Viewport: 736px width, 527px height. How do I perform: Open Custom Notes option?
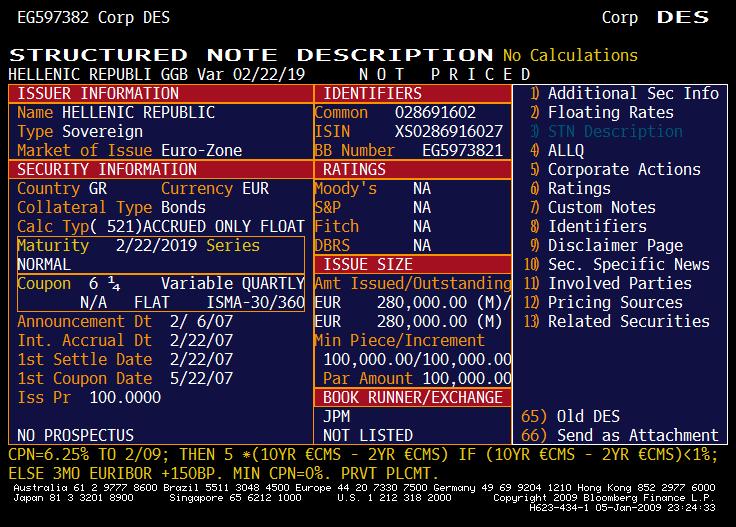[x=593, y=207]
